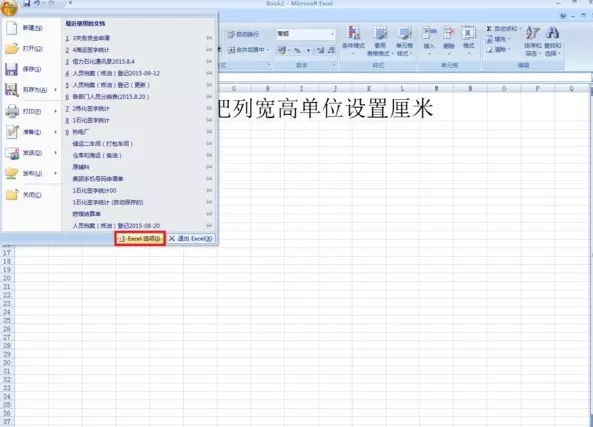Open 查找和选择 (Find & Select) binoculars
The image size is (593, 427).
tap(553, 40)
